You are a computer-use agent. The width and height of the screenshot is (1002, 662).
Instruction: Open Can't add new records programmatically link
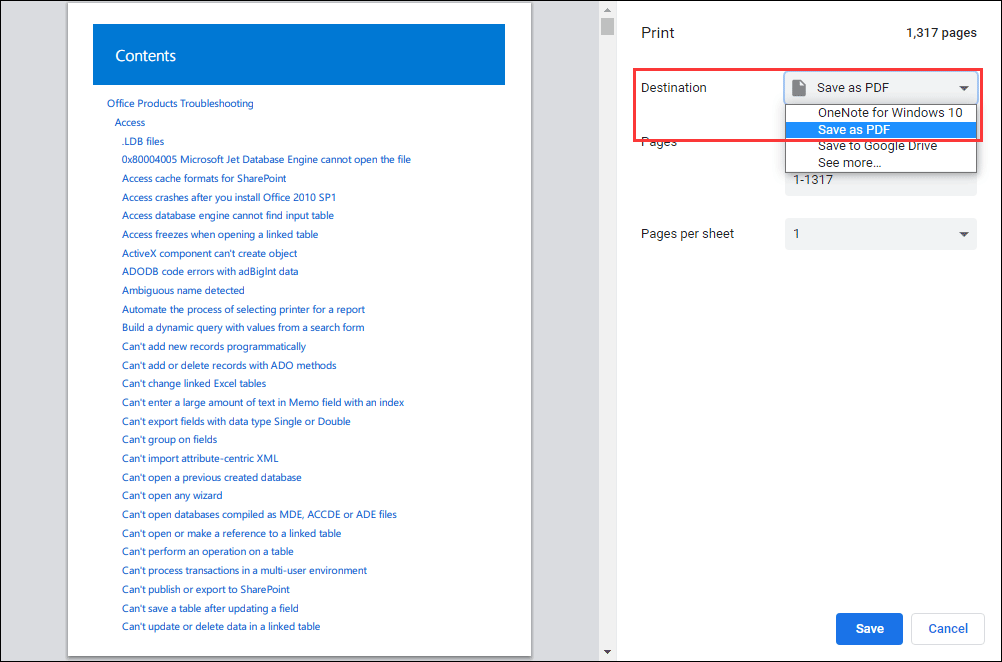click(x=214, y=346)
